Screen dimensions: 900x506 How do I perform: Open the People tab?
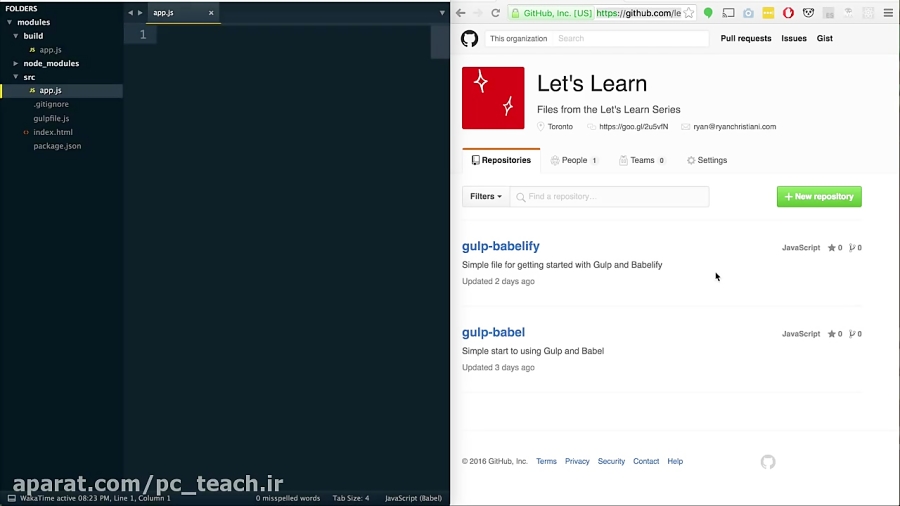pyautogui.click(x=574, y=160)
